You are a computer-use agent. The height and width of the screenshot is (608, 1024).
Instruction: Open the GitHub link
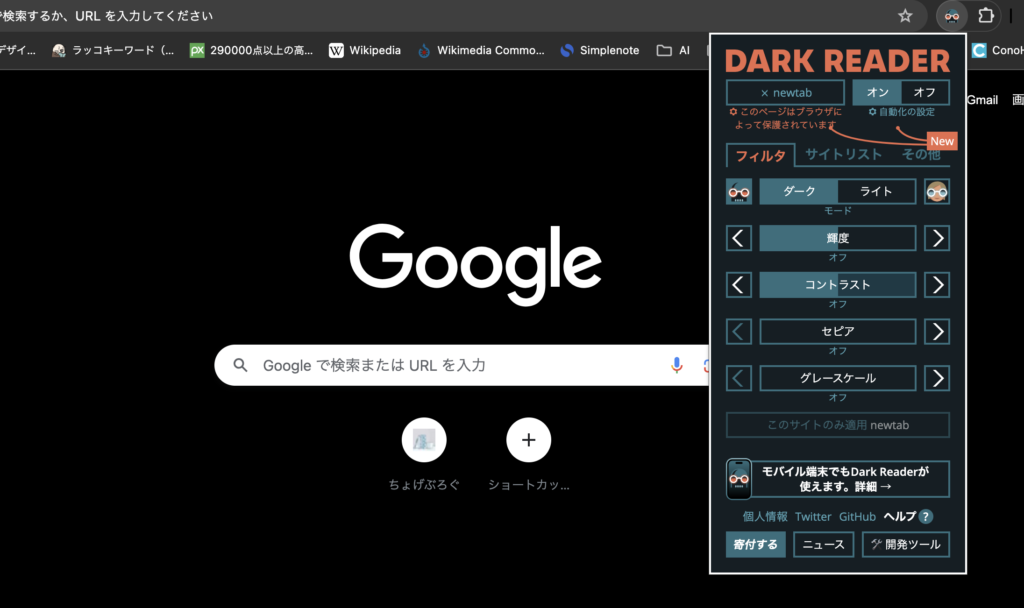tap(857, 517)
